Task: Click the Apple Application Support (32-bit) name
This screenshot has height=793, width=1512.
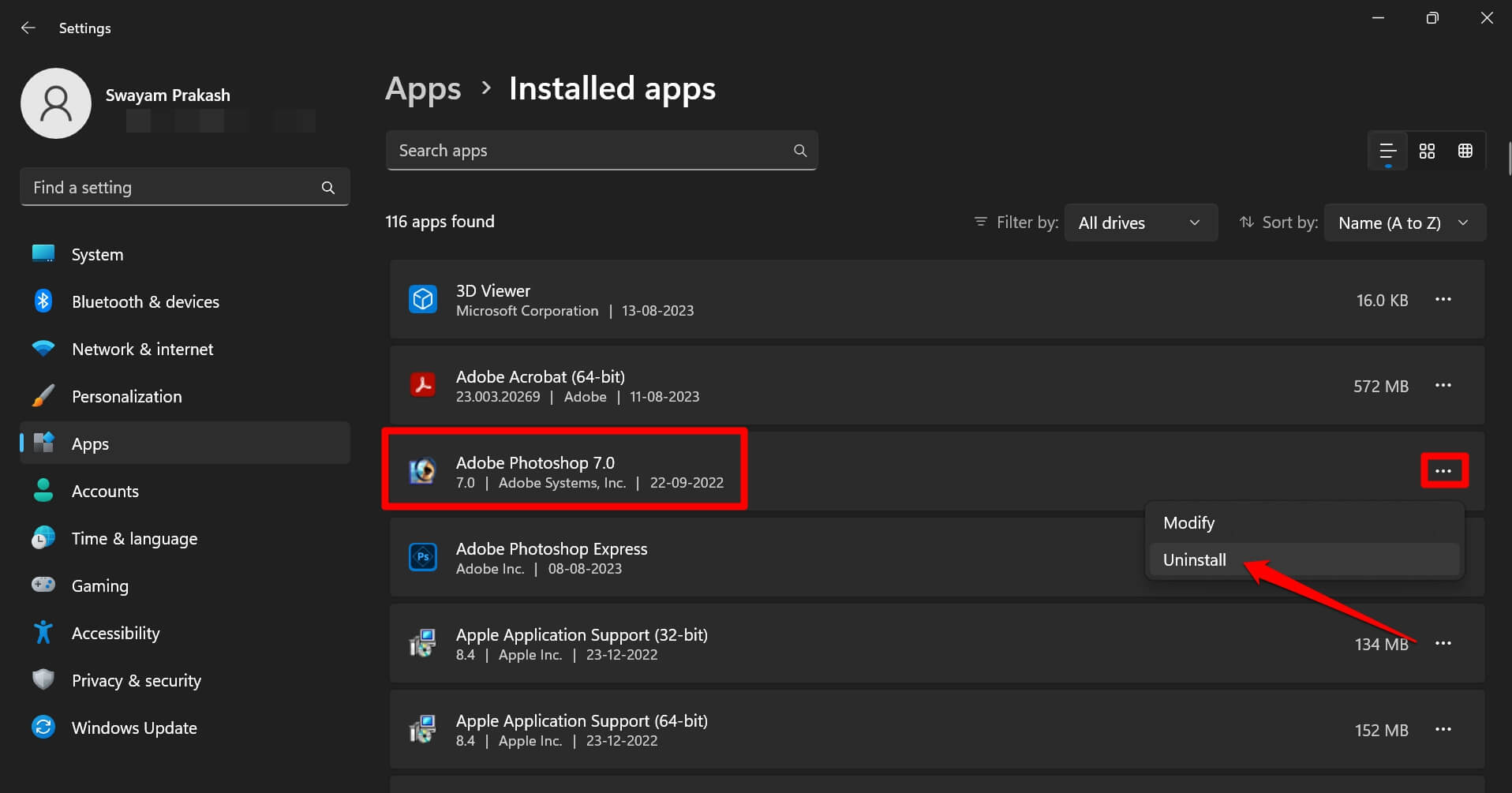Action: (x=582, y=635)
